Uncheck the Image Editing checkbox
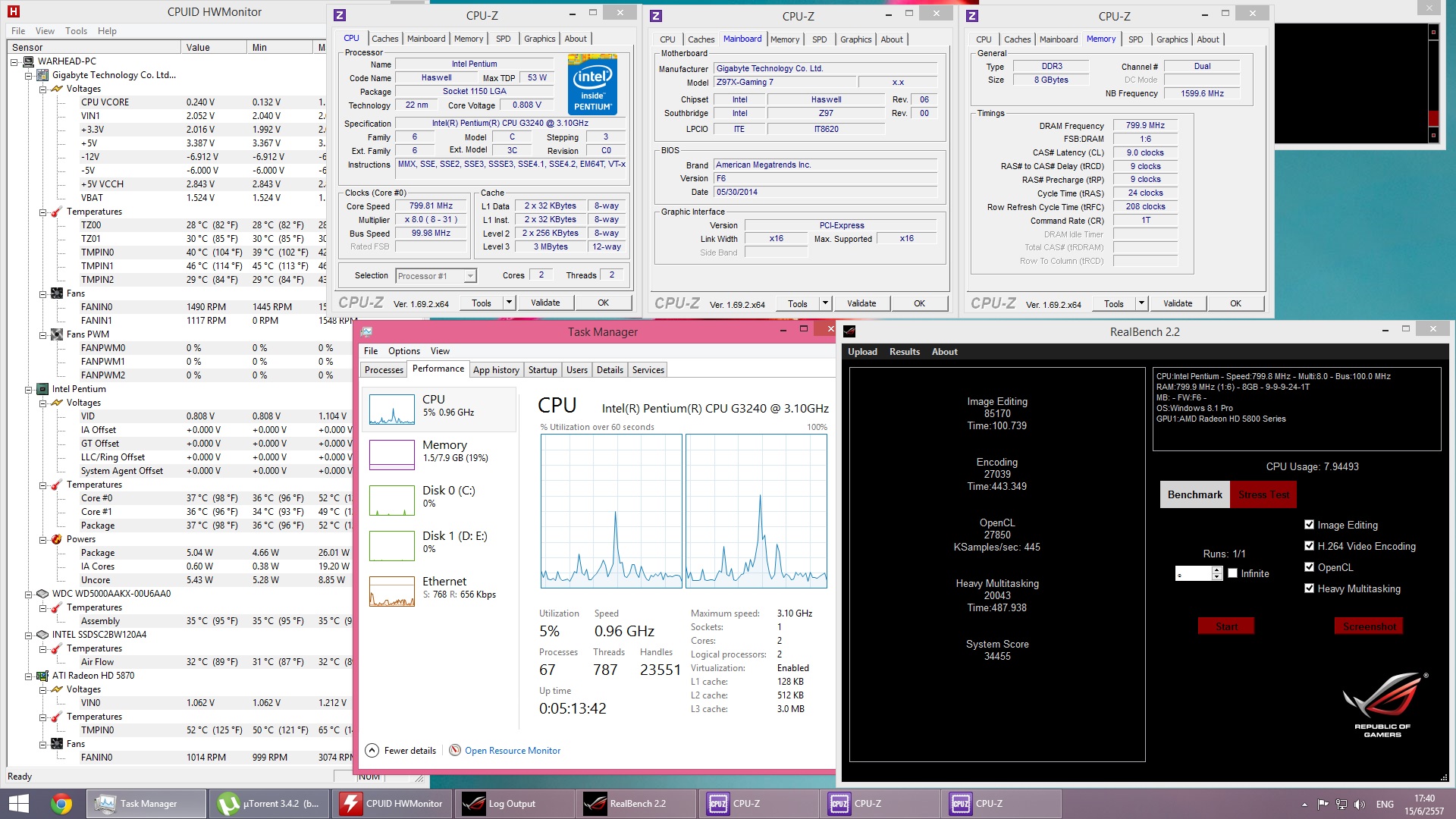 pyautogui.click(x=1309, y=525)
